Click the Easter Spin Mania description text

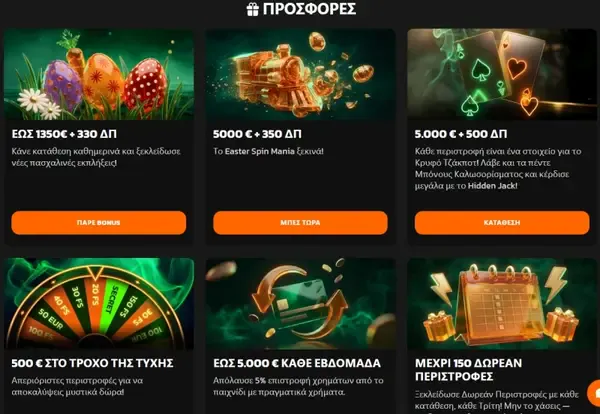click(268, 152)
